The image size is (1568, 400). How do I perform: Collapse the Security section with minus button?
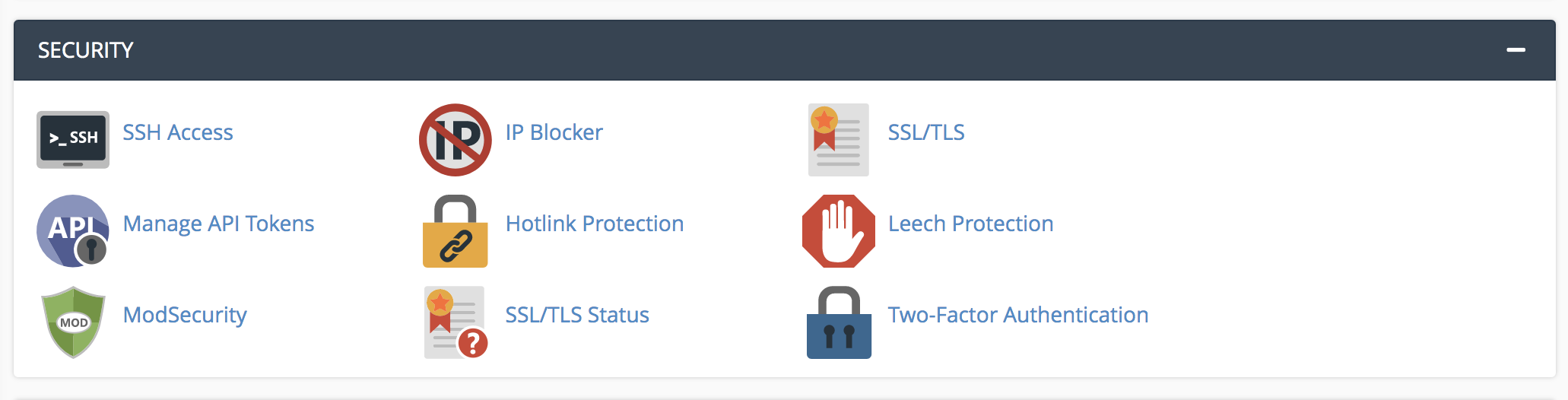point(1516,50)
